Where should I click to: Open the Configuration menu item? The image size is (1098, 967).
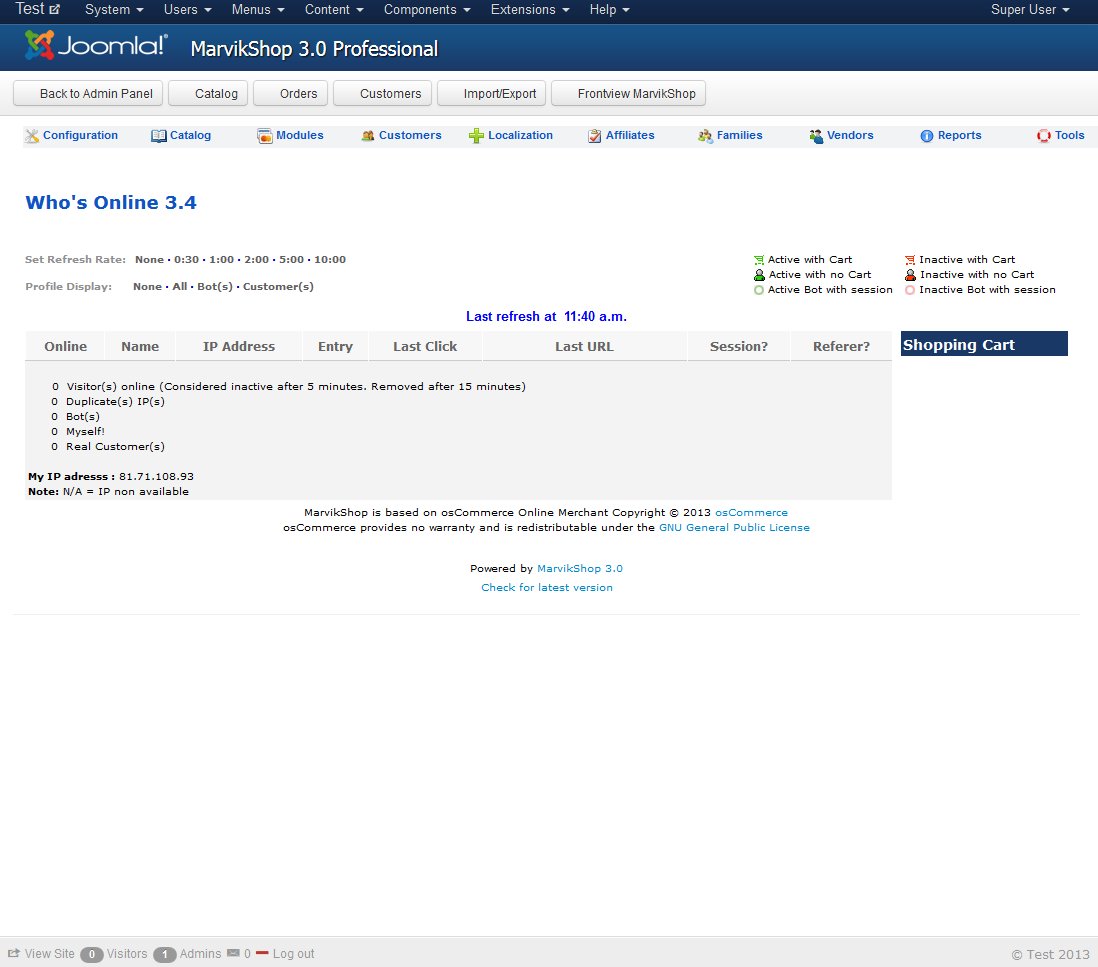[80, 135]
